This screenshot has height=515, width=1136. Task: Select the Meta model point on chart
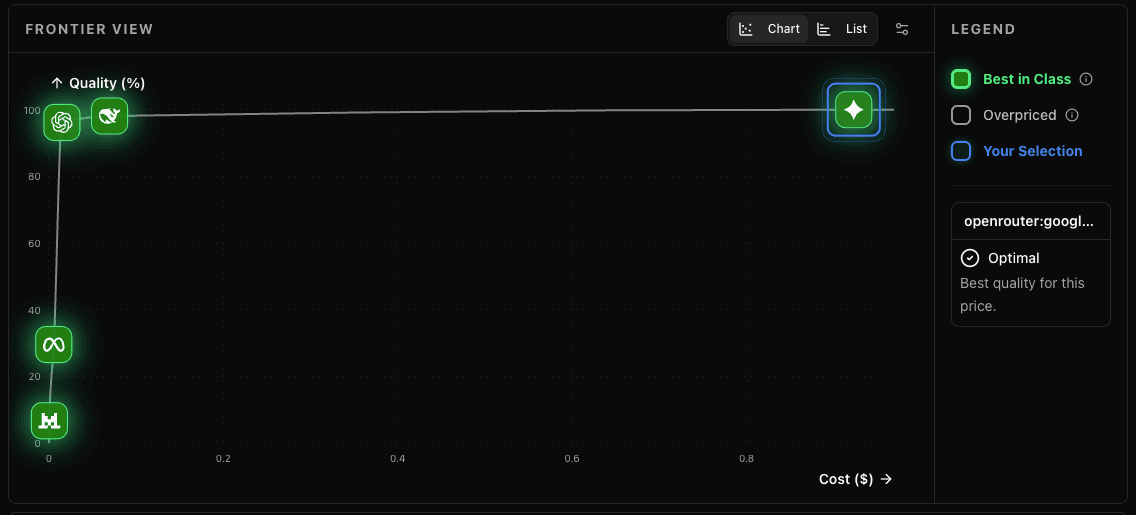coord(54,344)
